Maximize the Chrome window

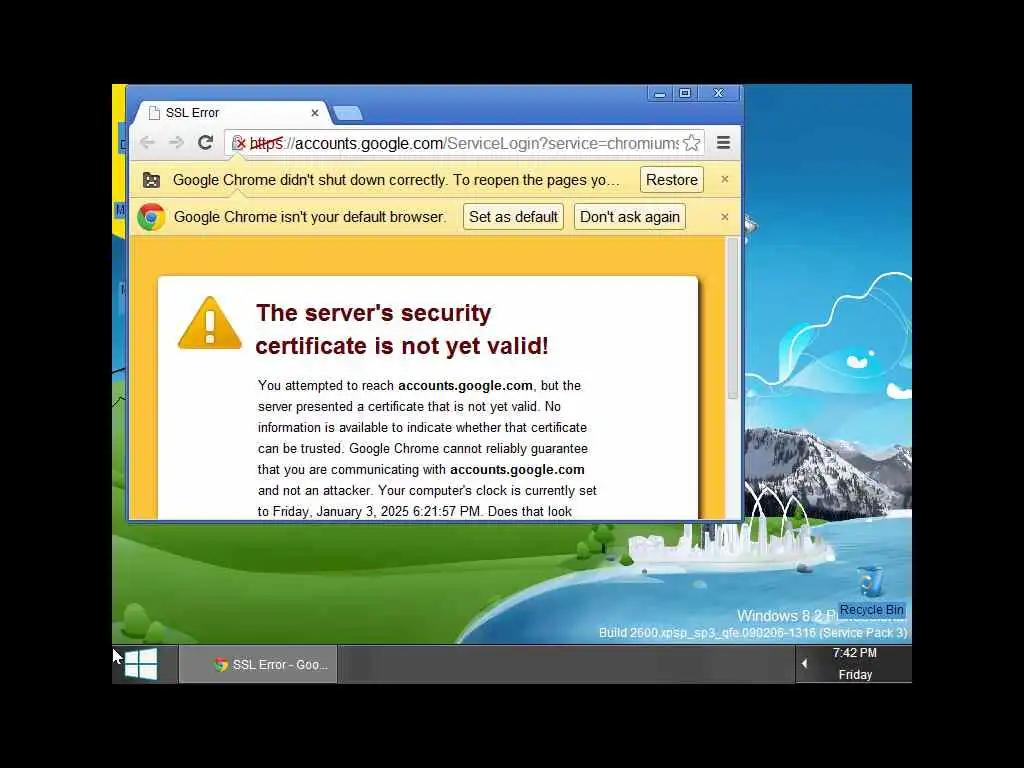coord(685,93)
